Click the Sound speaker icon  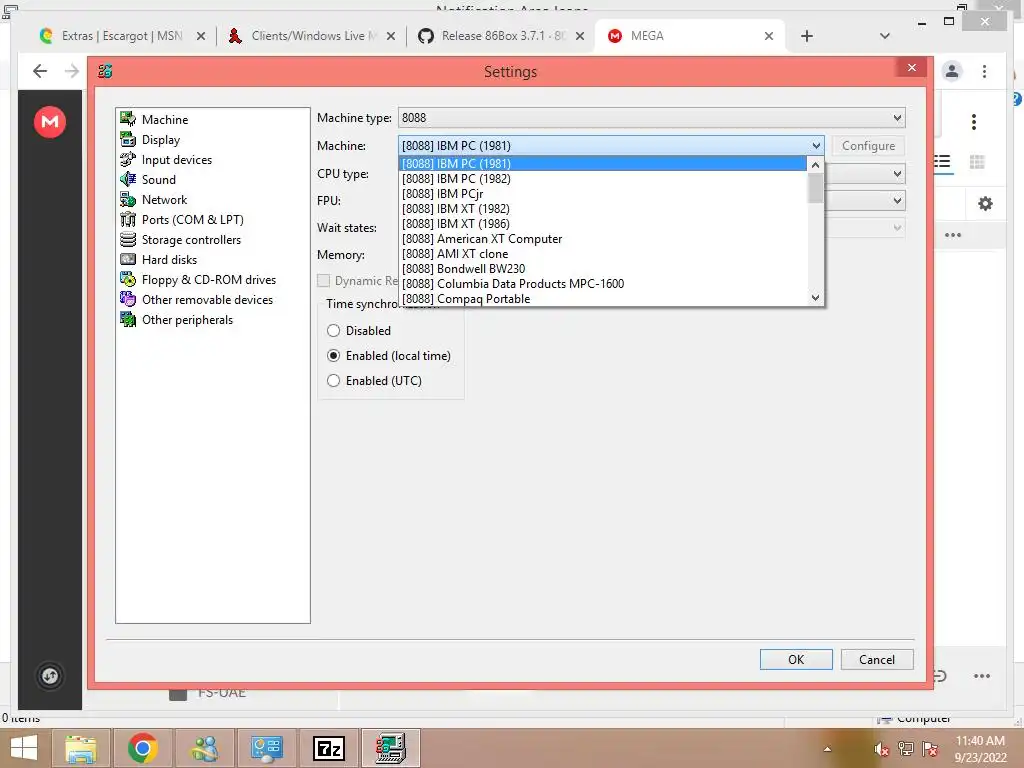[x=128, y=179]
